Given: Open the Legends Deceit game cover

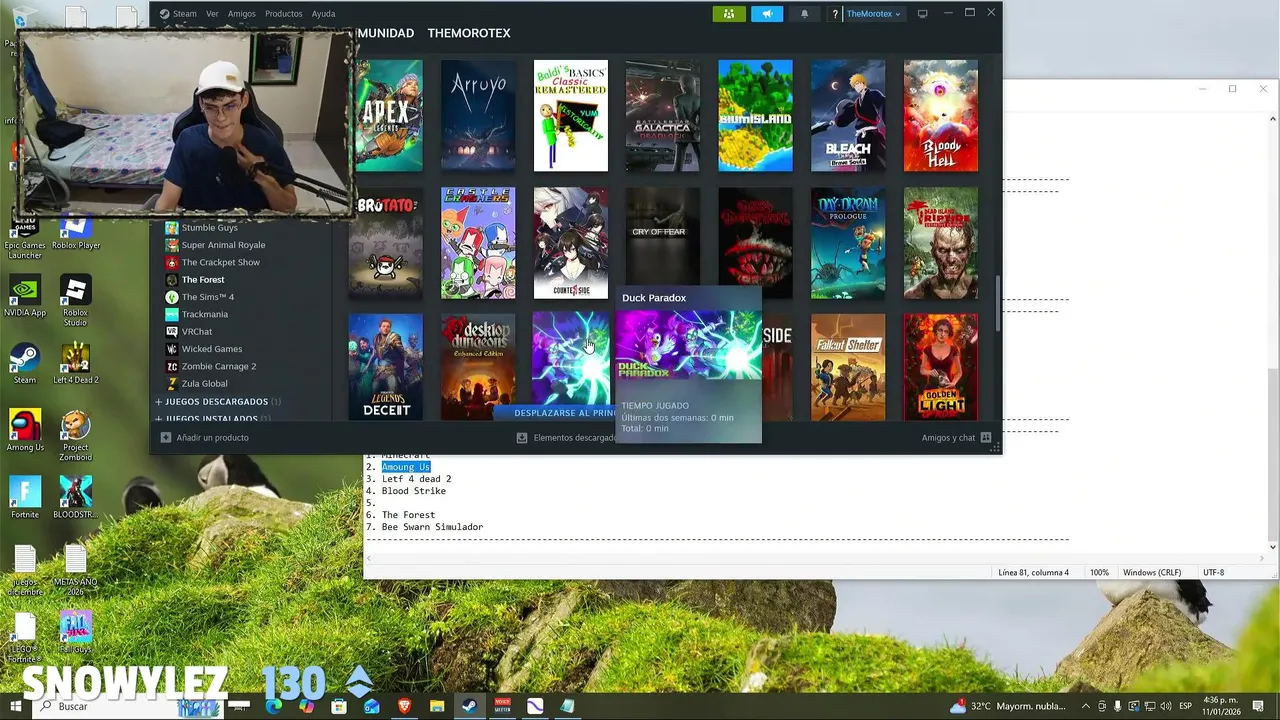Looking at the screenshot, I should pyautogui.click(x=386, y=367).
